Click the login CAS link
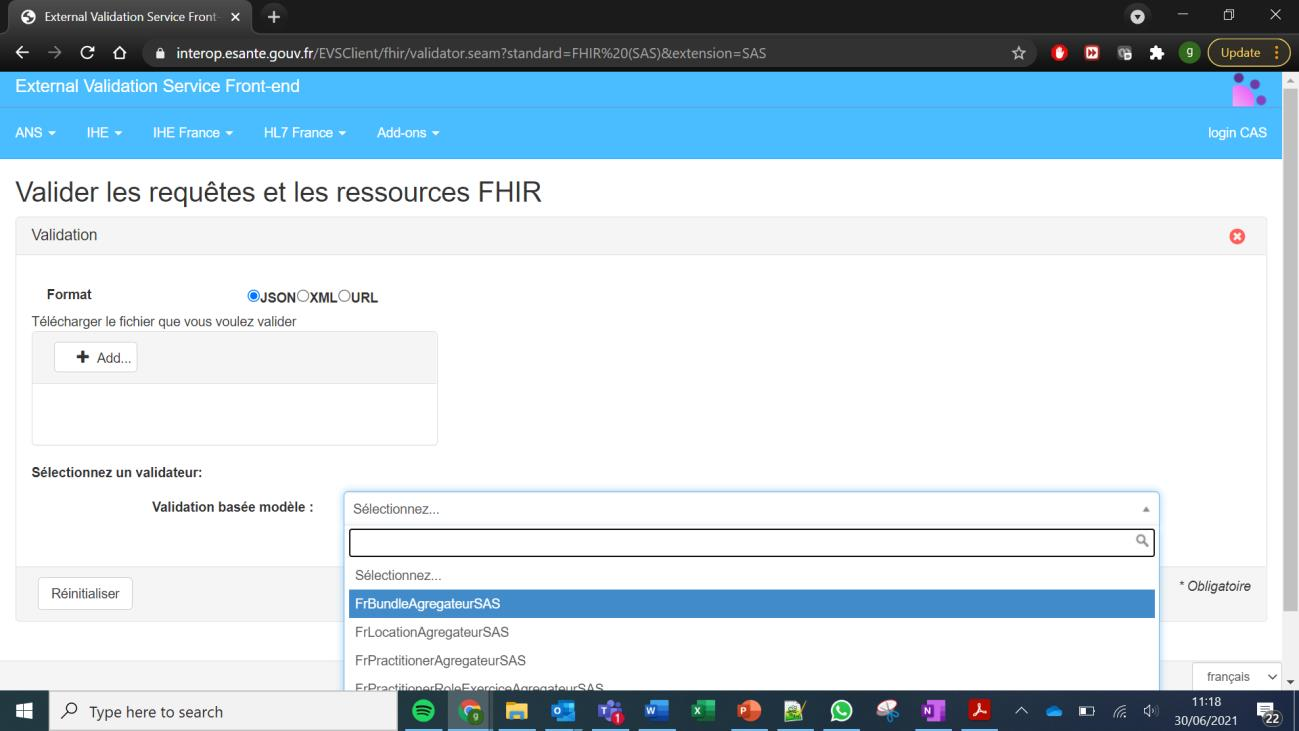The height and width of the screenshot is (731, 1299). 1237,133
